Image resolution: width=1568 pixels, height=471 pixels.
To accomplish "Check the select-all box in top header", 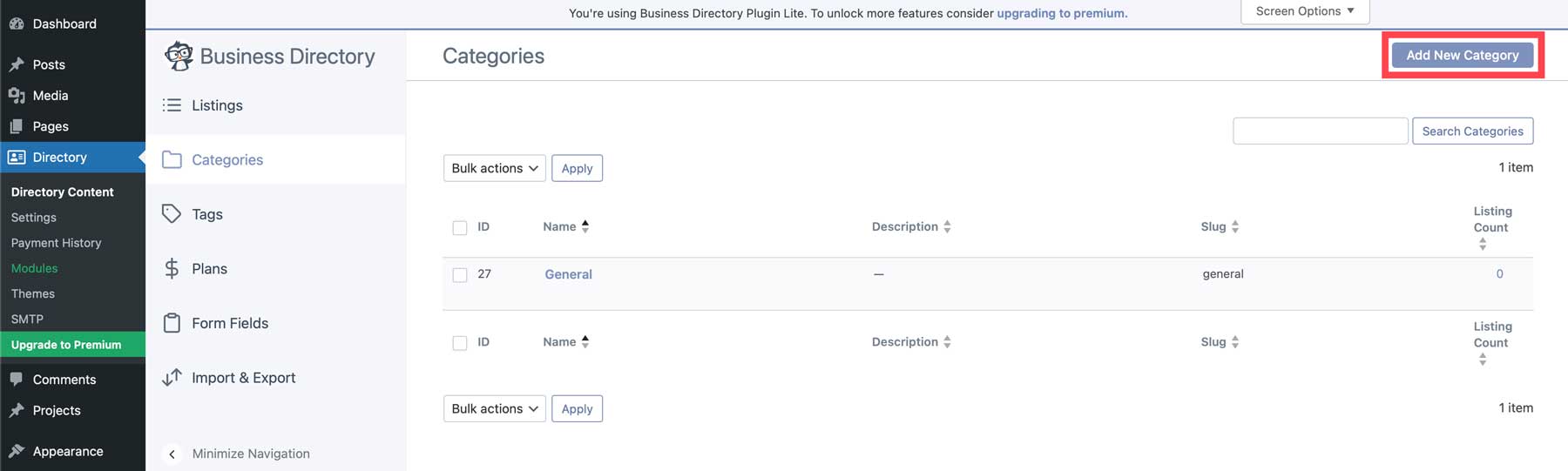I will [460, 228].
